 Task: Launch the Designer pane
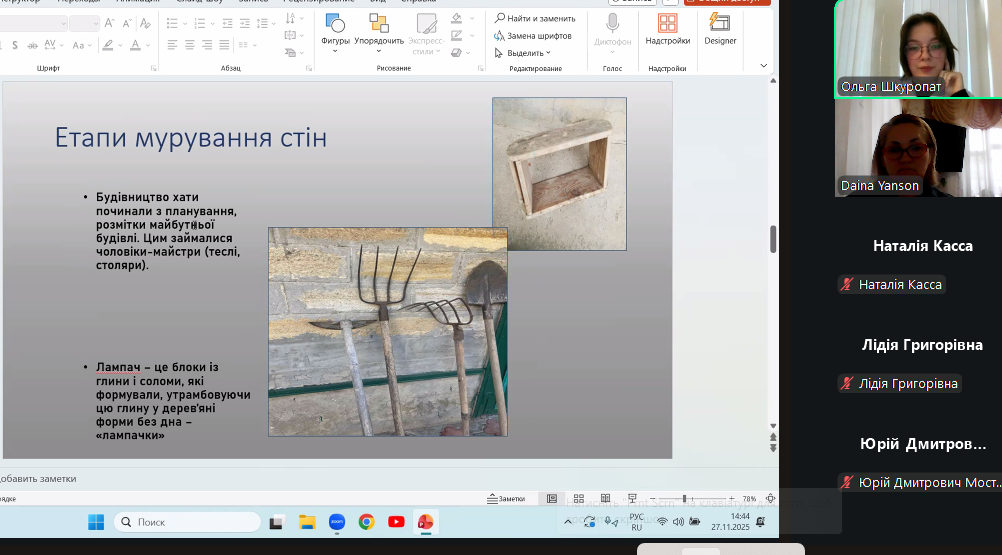click(x=720, y=30)
